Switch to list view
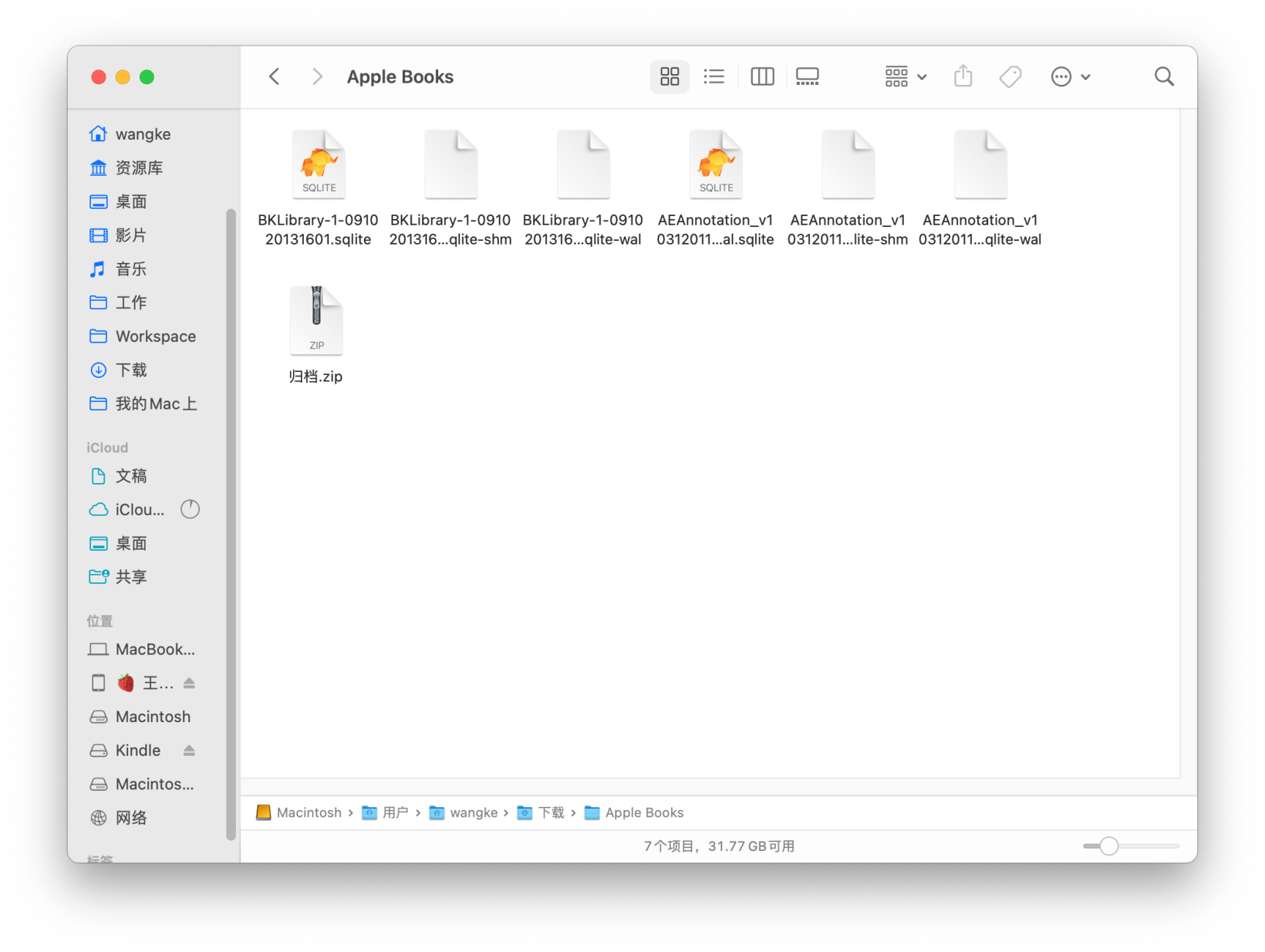This screenshot has height=952, width=1265. (x=714, y=76)
